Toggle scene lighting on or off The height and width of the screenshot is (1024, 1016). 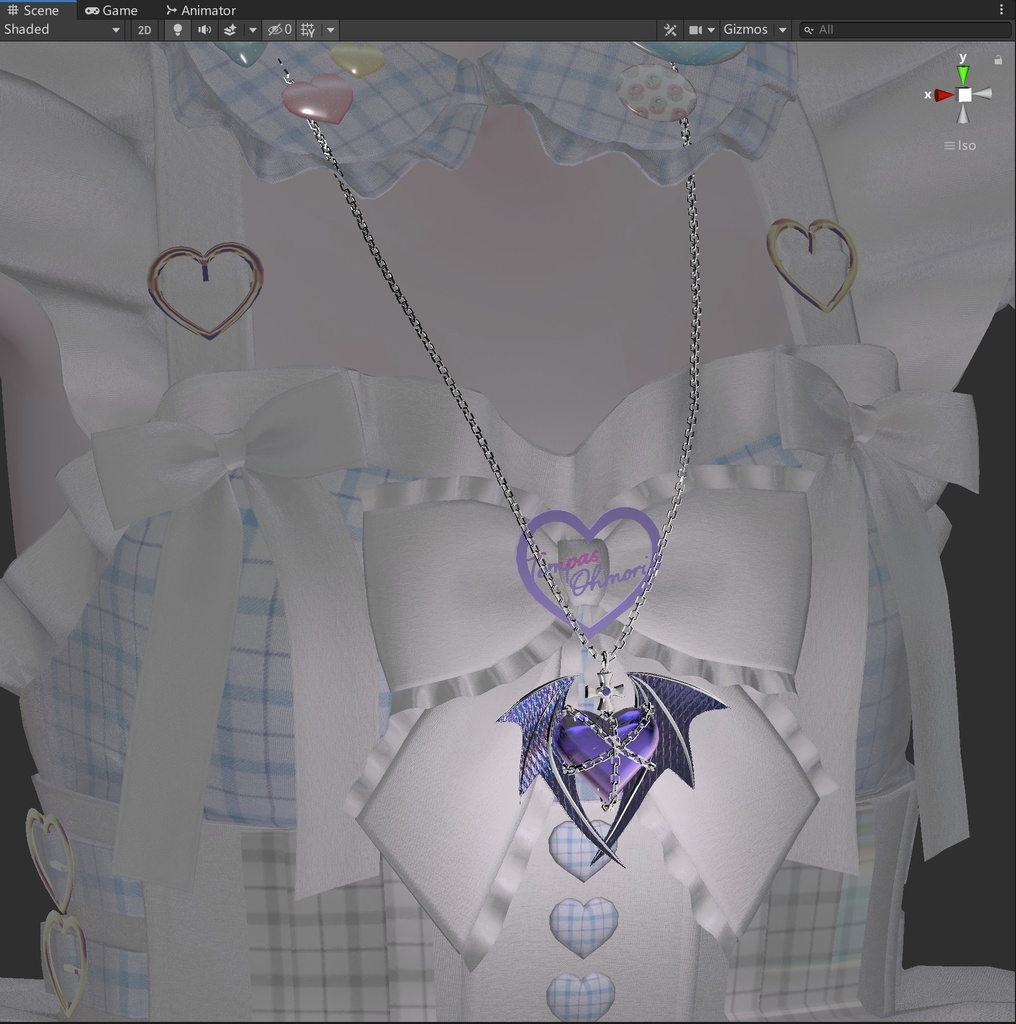[x=177, y=30]
